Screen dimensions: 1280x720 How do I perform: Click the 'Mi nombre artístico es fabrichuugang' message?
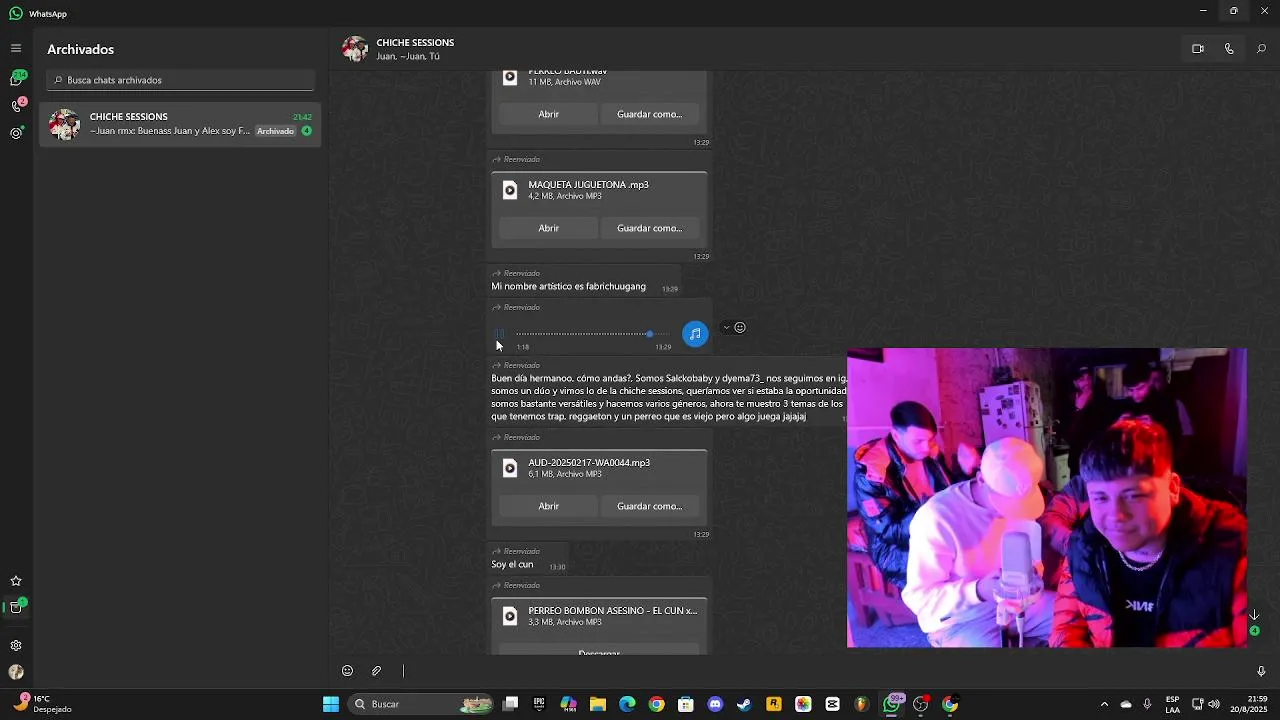pos(568,287)
